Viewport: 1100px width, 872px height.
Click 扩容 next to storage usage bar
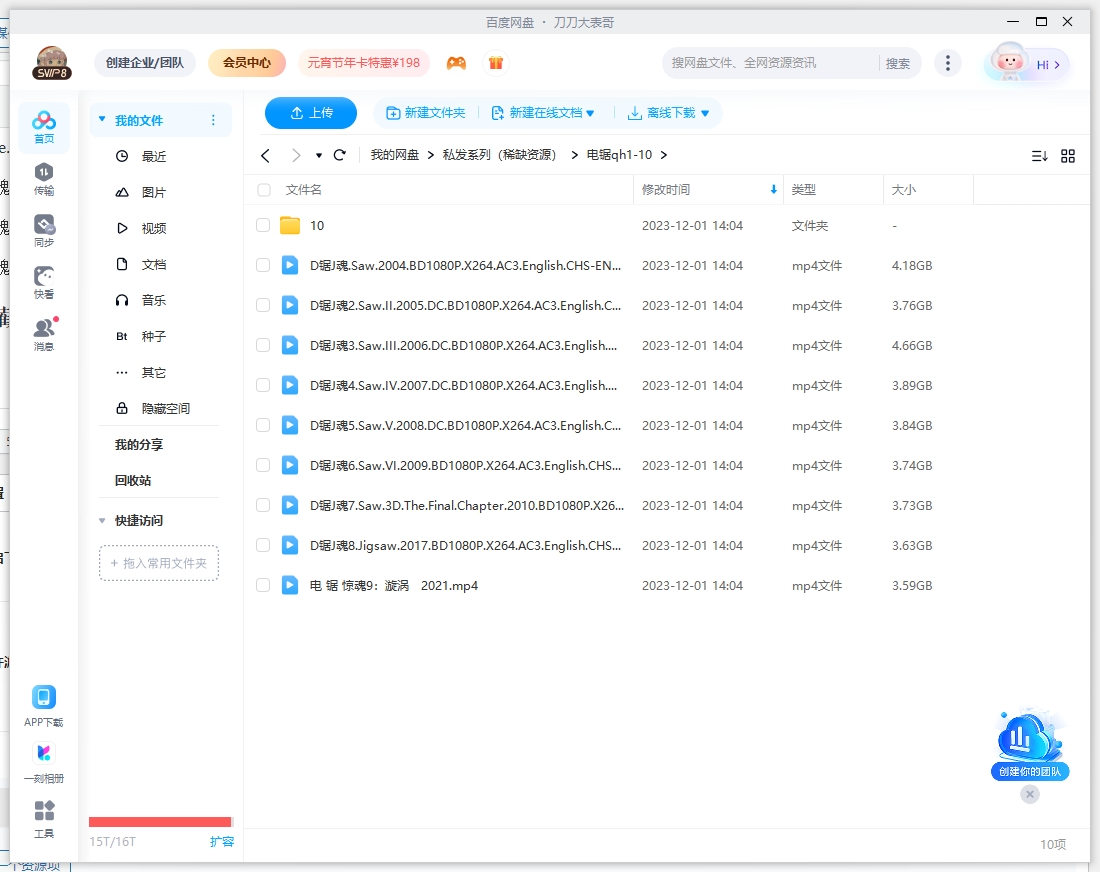(x=222, y=842)
